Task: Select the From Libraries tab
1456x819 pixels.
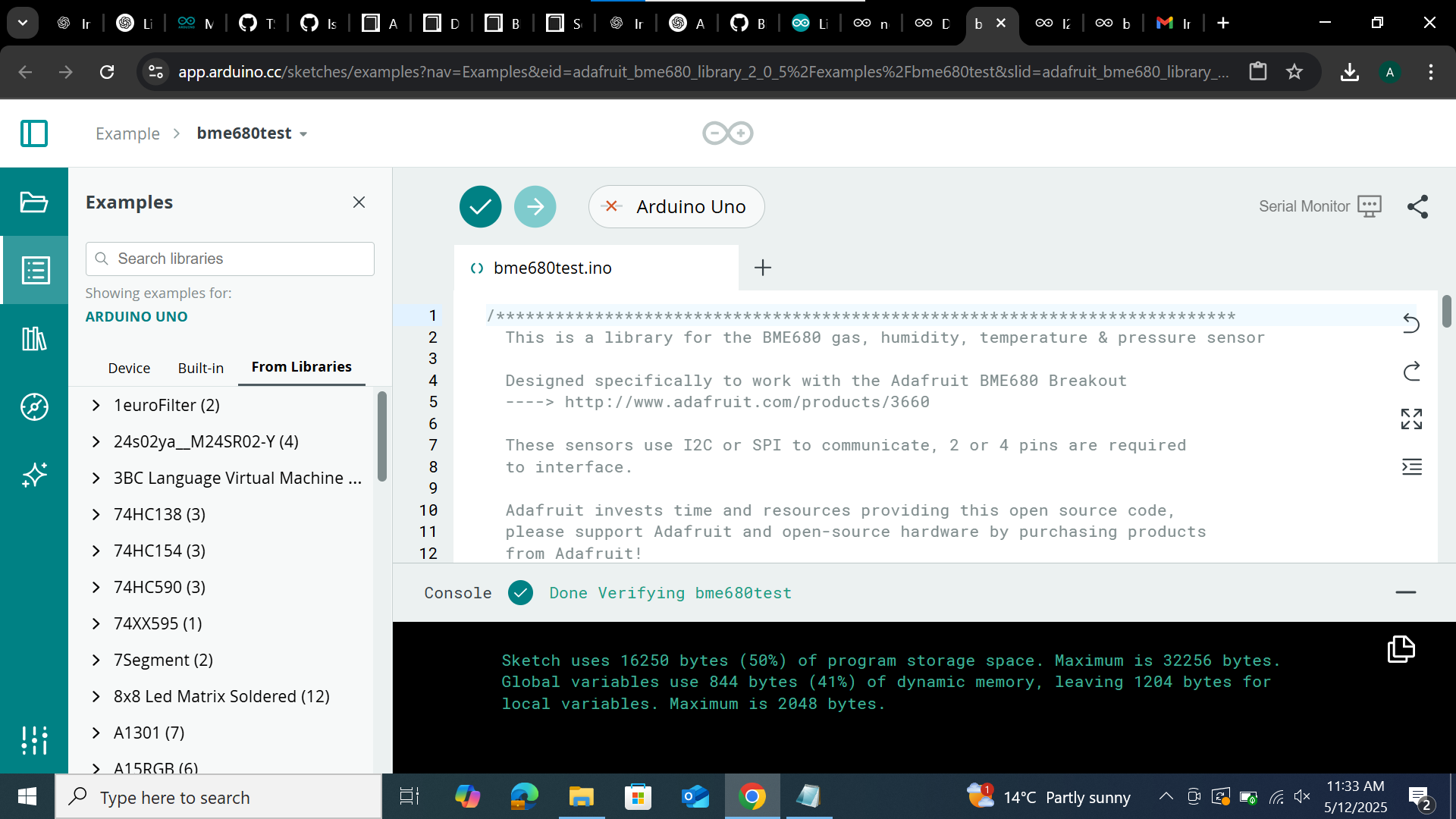Action: pos(301,366)
